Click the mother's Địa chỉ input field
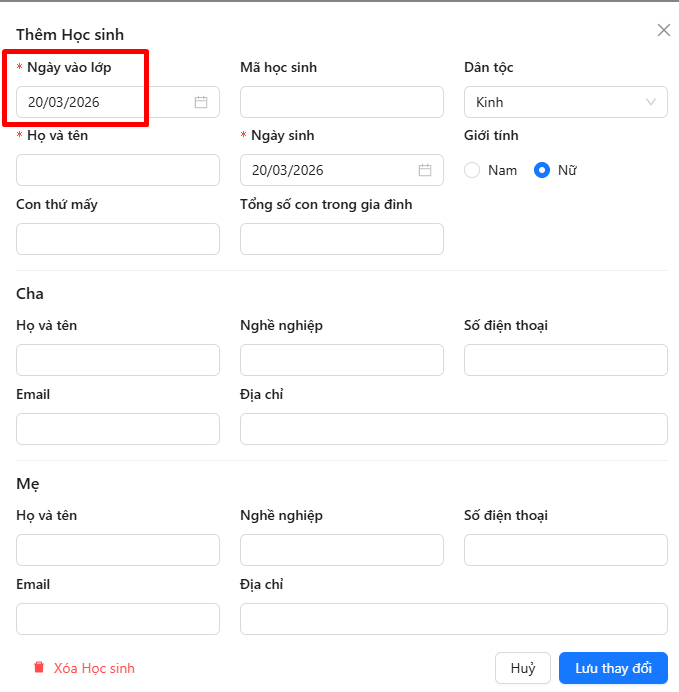 point(454,619)
